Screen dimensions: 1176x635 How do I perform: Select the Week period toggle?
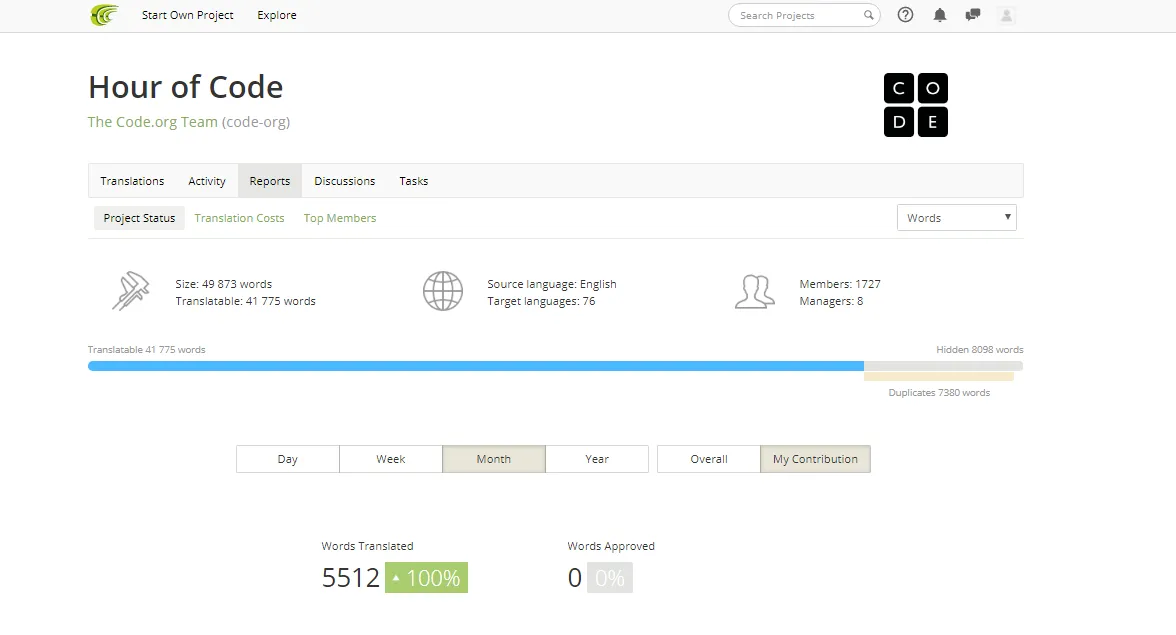click(391, 459)
